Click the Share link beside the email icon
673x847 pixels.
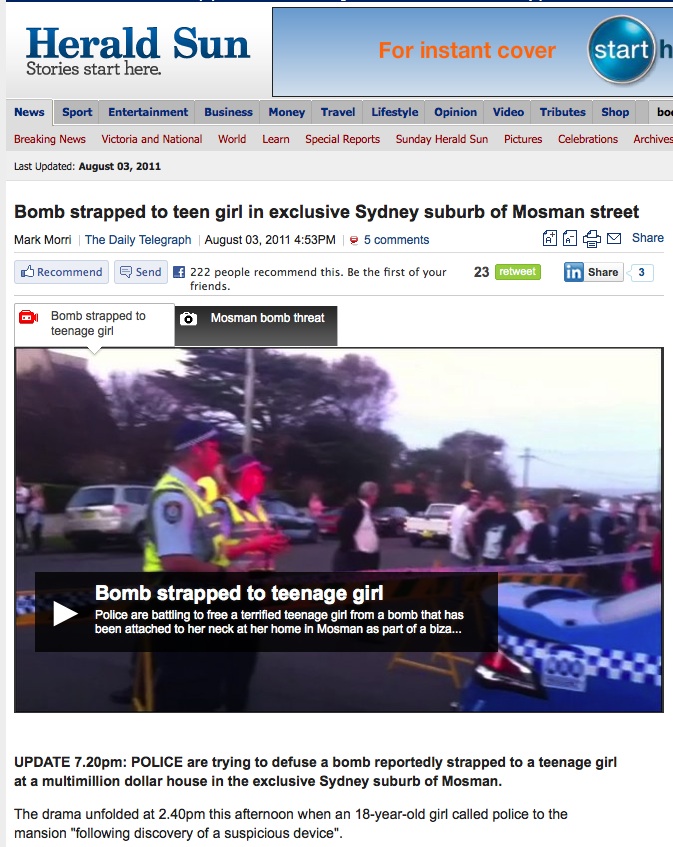coord(648,238)
